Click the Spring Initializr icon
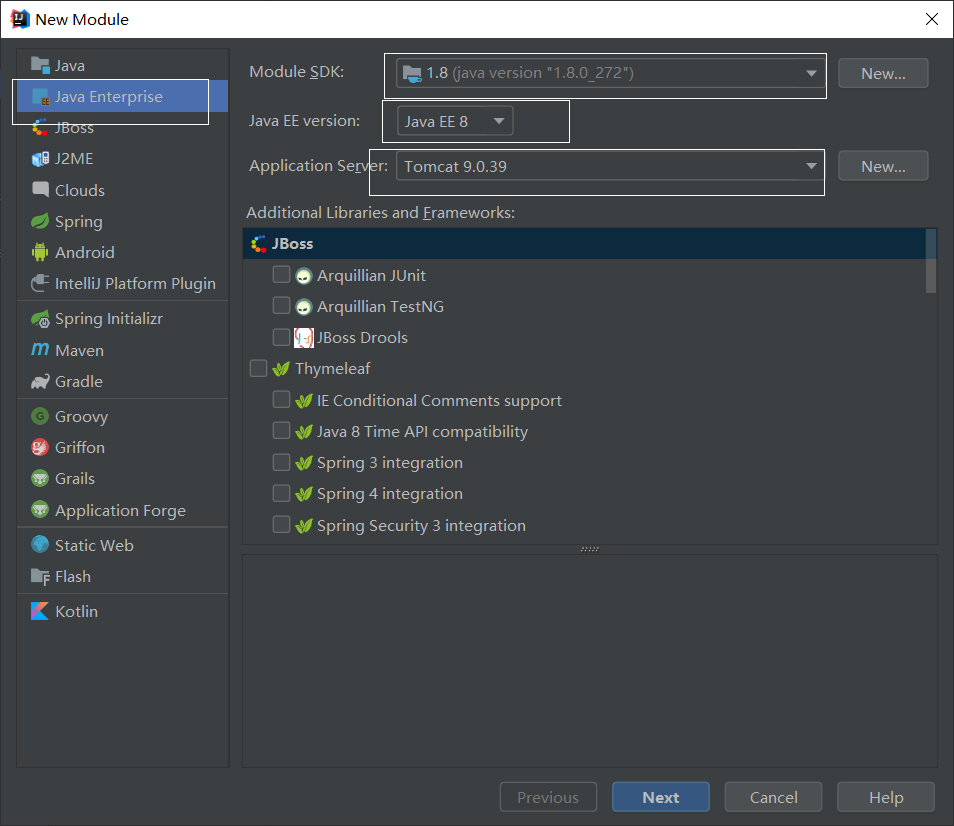Screen dimensions: 954x826 (40, 319)
